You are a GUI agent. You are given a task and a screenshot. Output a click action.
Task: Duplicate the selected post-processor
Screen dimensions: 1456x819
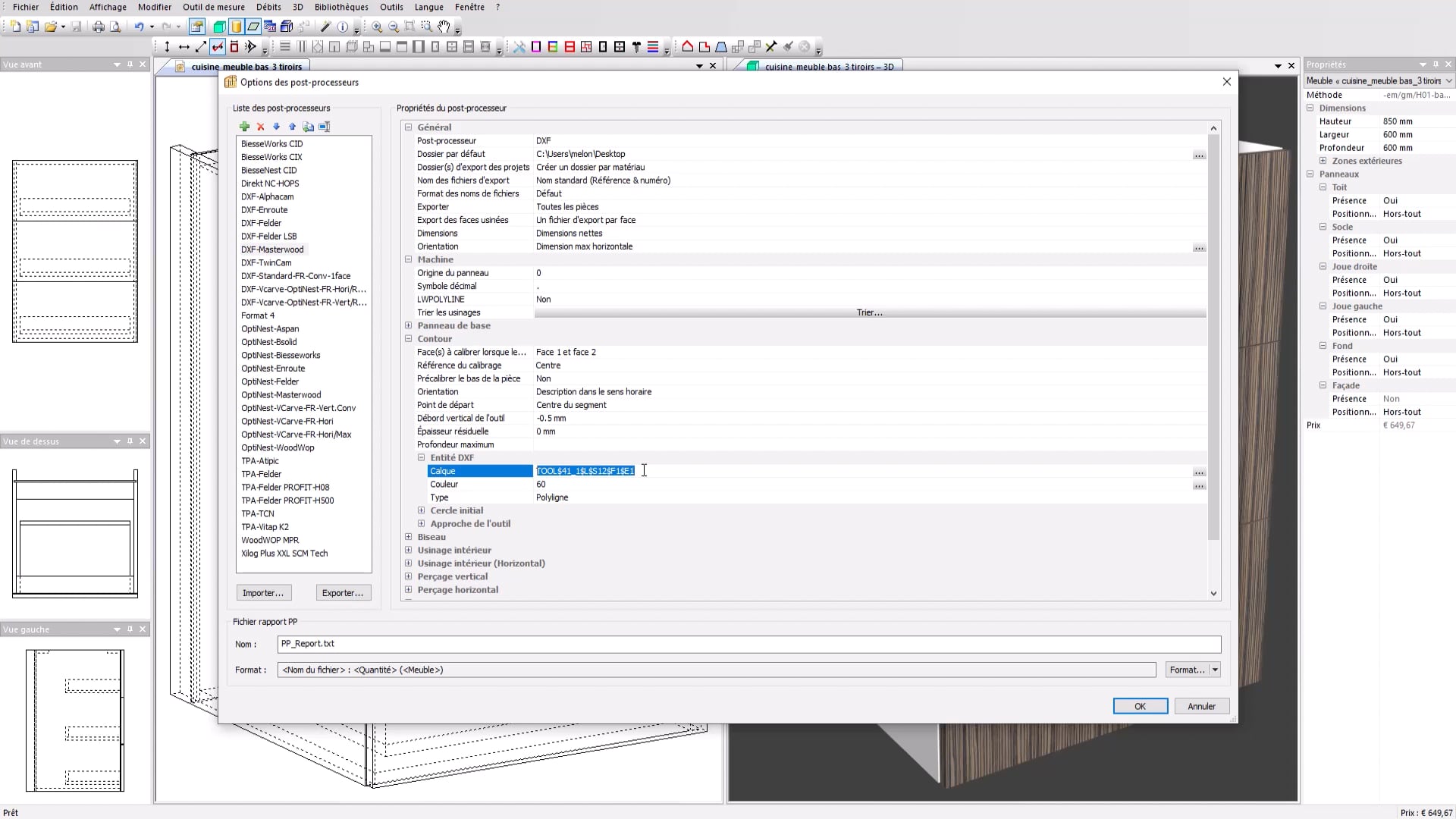[x=308, y=127]
